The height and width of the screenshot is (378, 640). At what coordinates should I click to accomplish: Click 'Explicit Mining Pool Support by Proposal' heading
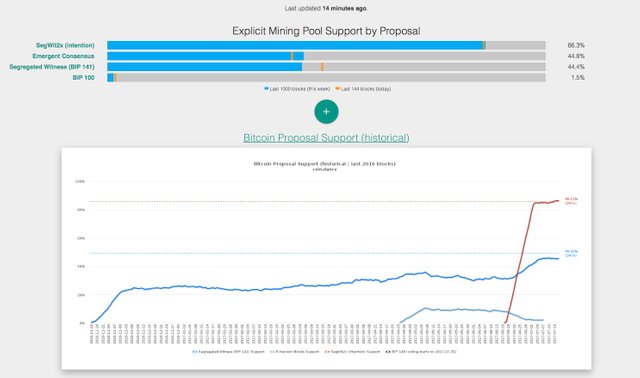[326, 31]
